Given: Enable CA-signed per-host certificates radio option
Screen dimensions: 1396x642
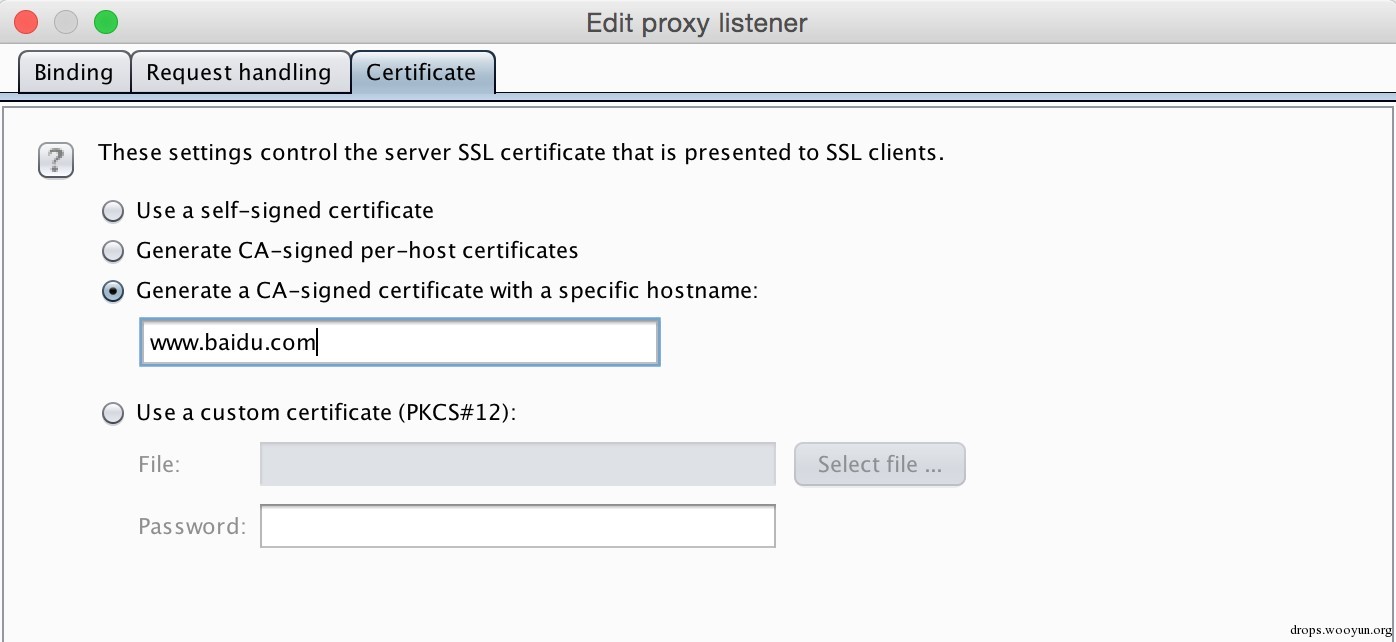Looking at the screenshot, I should 115,251.
